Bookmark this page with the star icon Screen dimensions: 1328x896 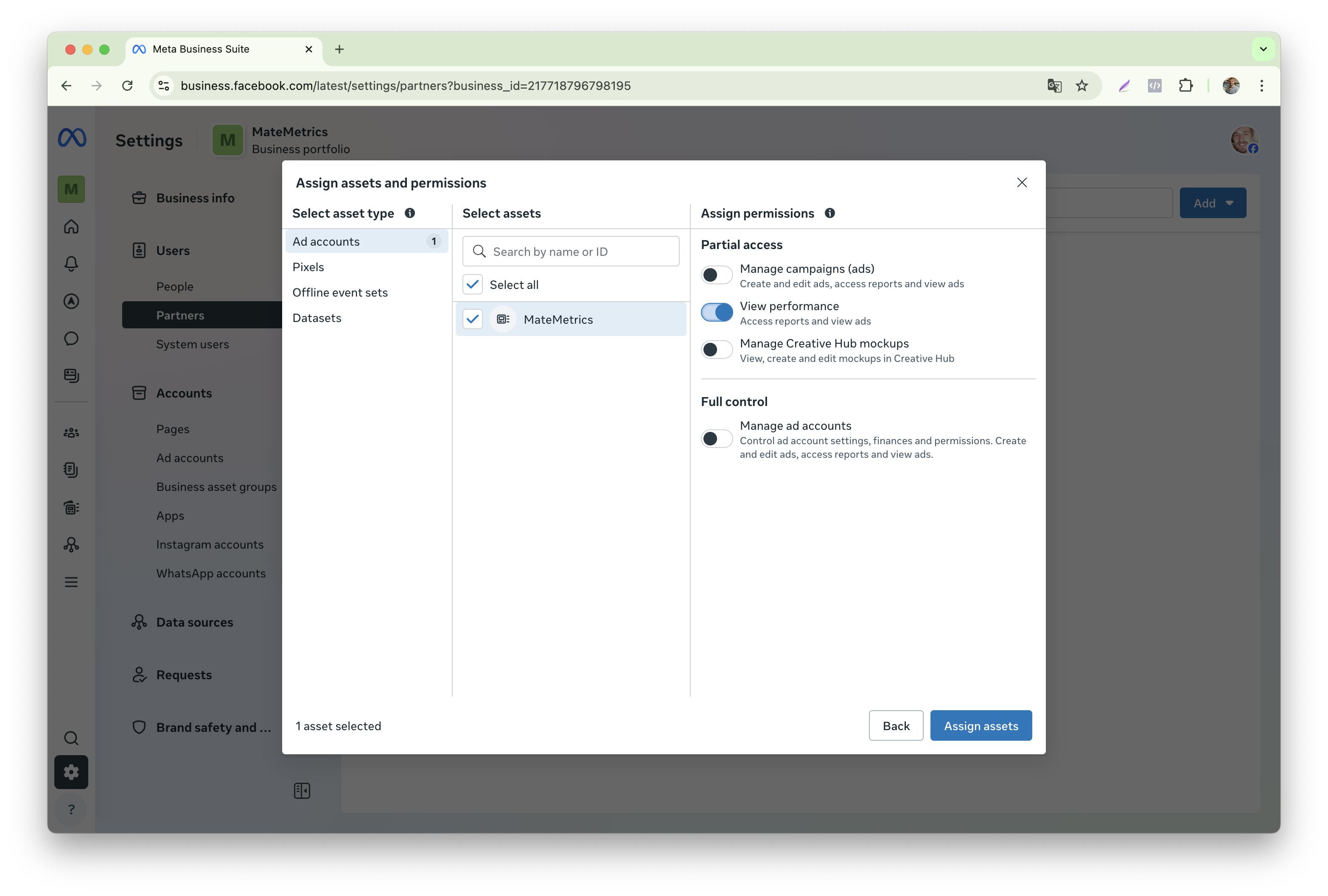click(1082, 86)
